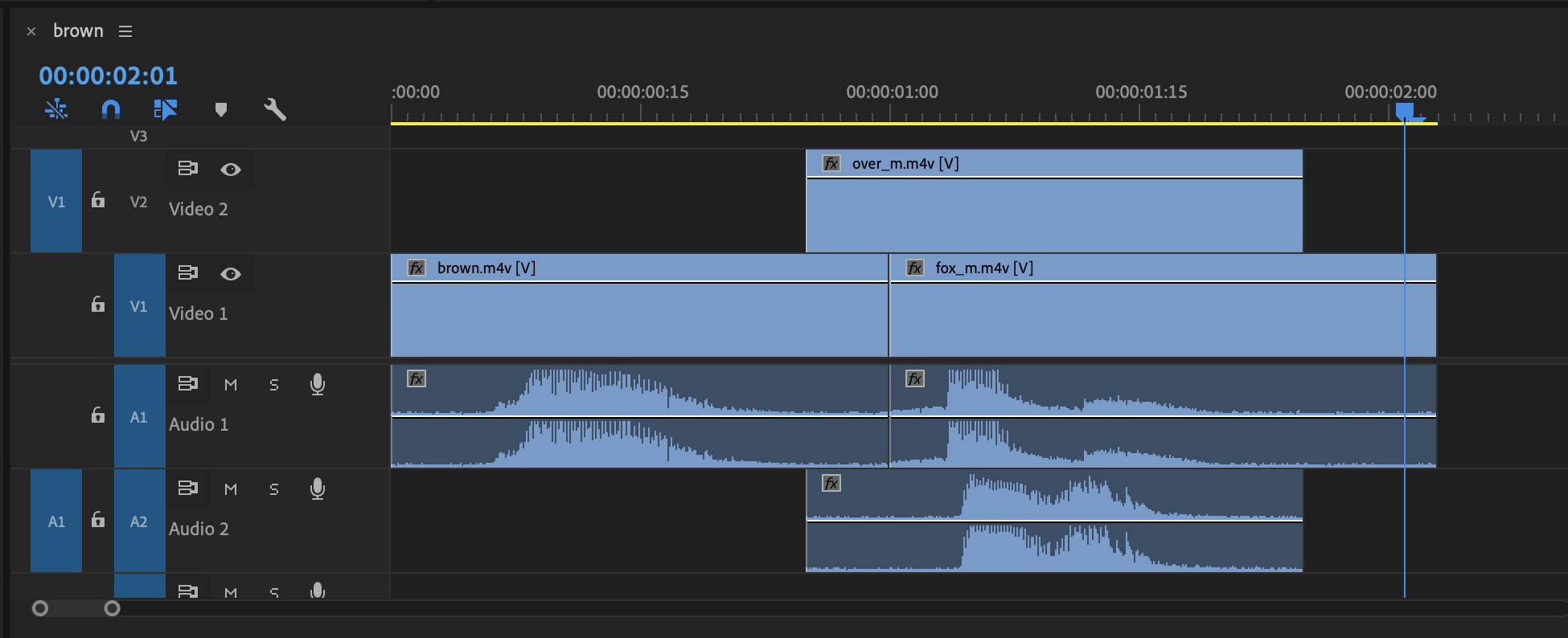Solo the Audio 2 track

(x=274, y=489)
